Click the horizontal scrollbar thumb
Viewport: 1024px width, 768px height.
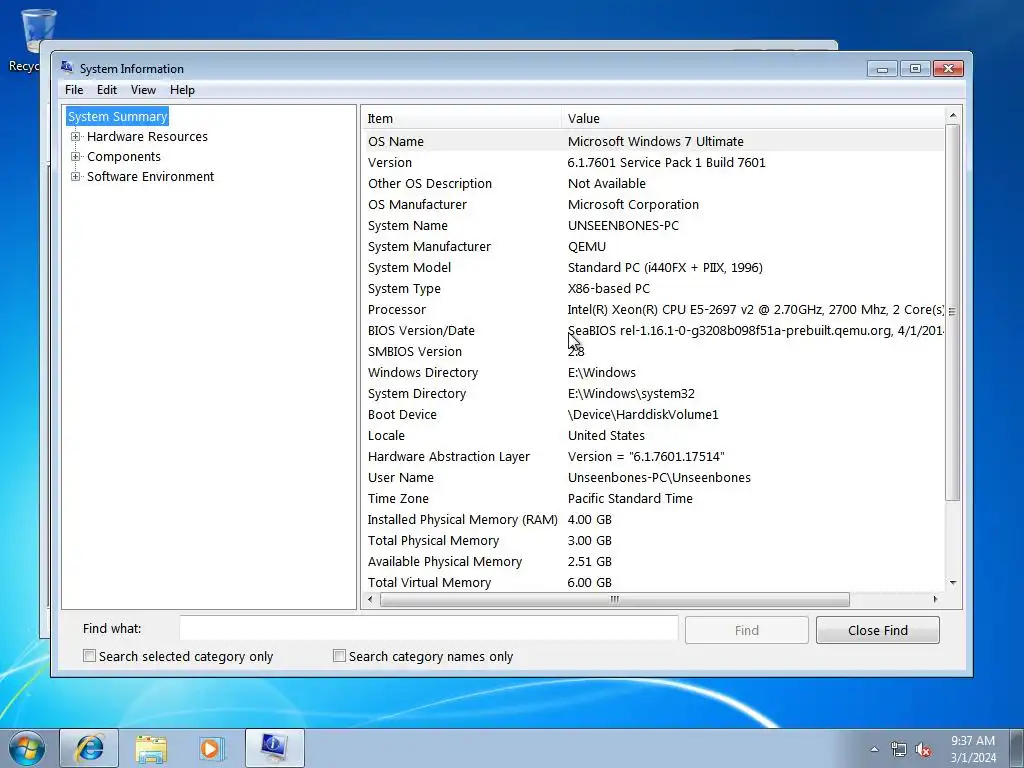[615, 599]
